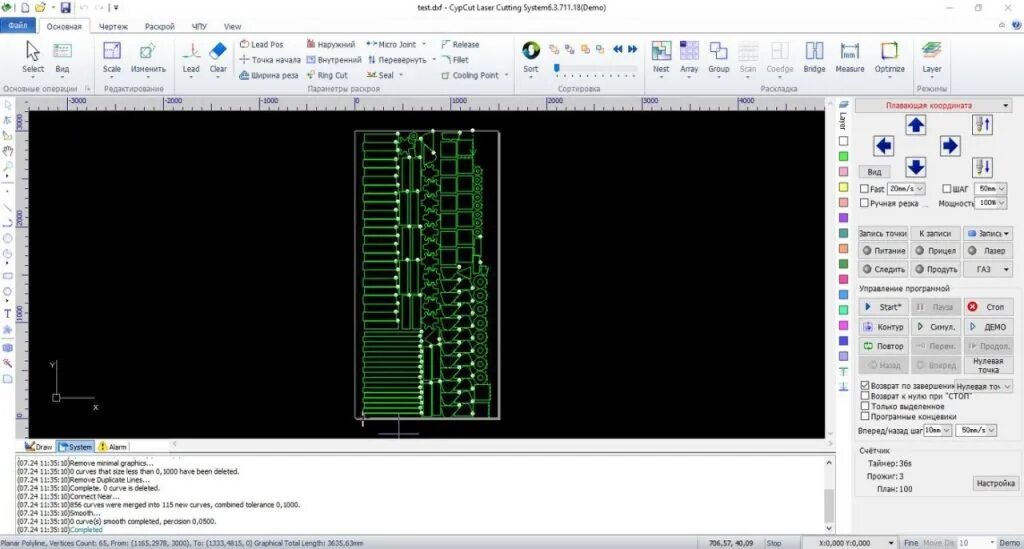The width and height of the screenshot is (1024, 549).
Task: Click the Fillet tool
Action: click(x=455, y=59)
